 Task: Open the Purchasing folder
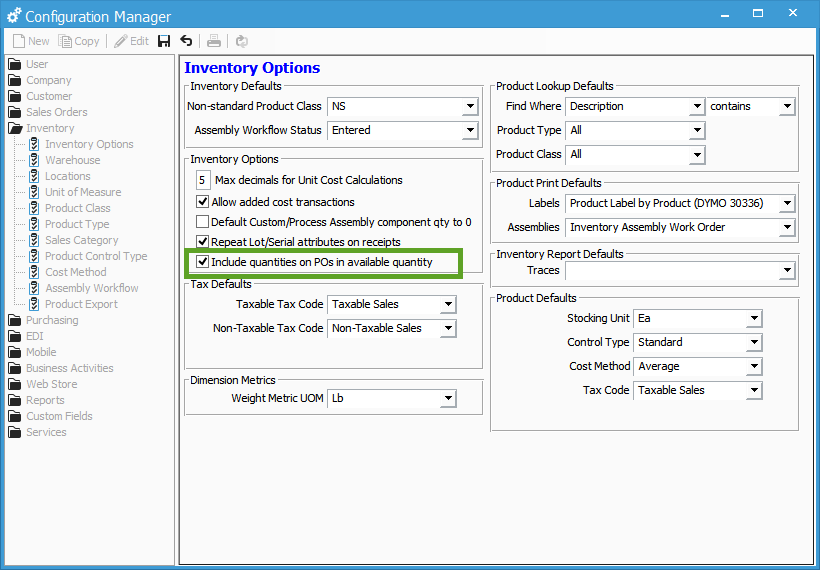click(43, 320)
